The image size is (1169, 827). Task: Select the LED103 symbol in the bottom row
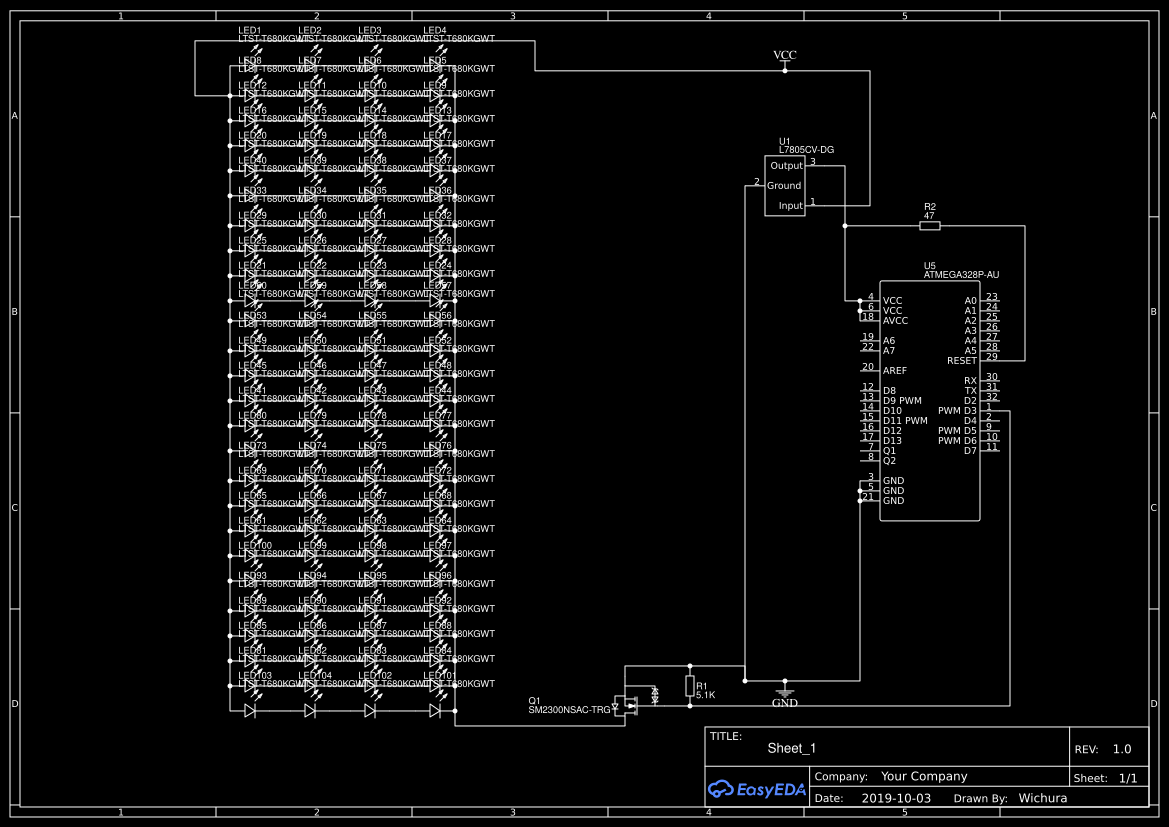[247, 684]
